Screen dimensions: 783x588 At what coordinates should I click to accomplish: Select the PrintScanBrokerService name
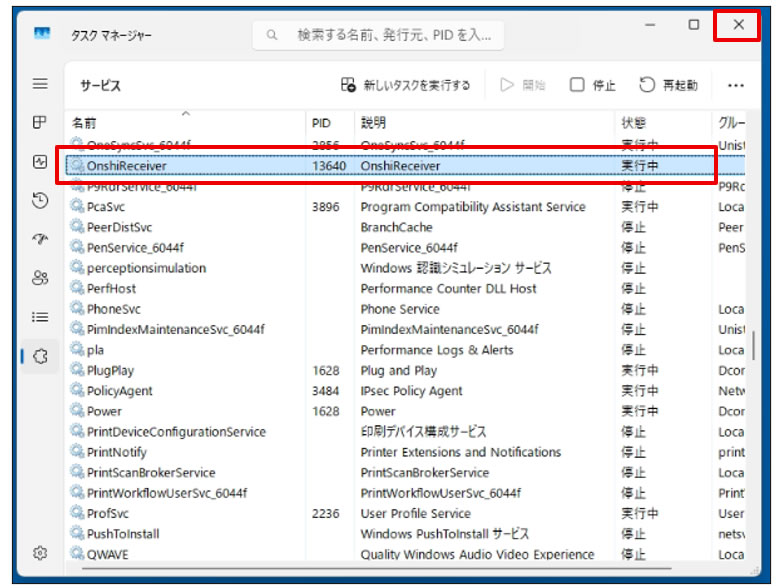(151, 473)
